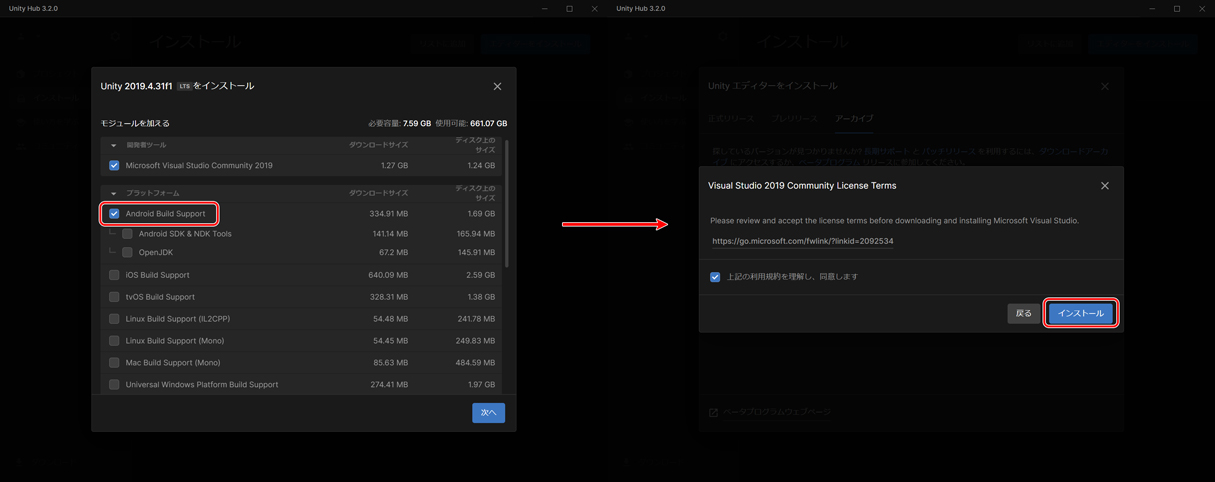Click the iOS Build Support label
The width and height of the screenshot is (1215, 482).
click(x=157, y=275)
